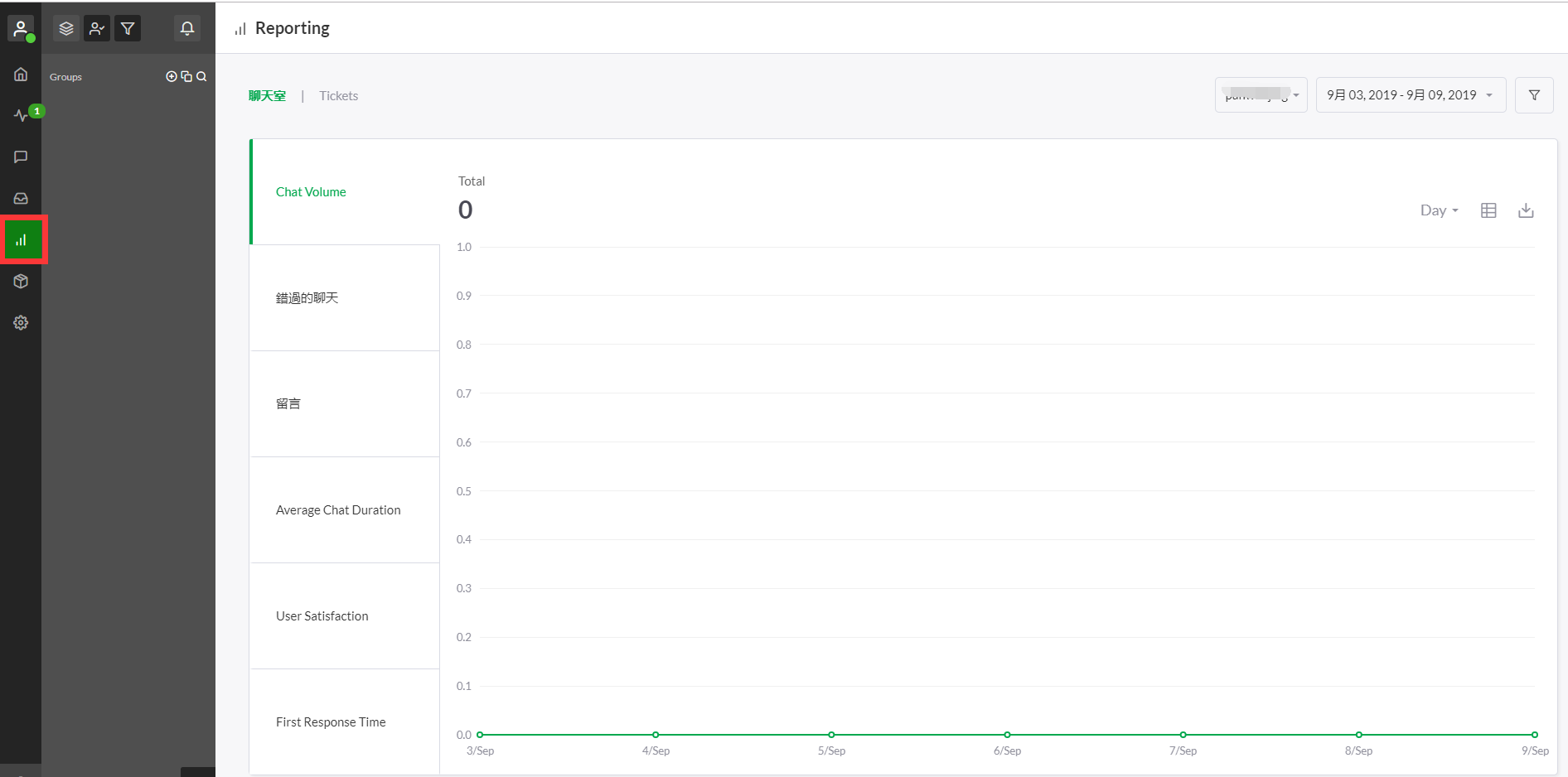Click the notification bell icon
The image size is (1568, 777).
point(187,29)
